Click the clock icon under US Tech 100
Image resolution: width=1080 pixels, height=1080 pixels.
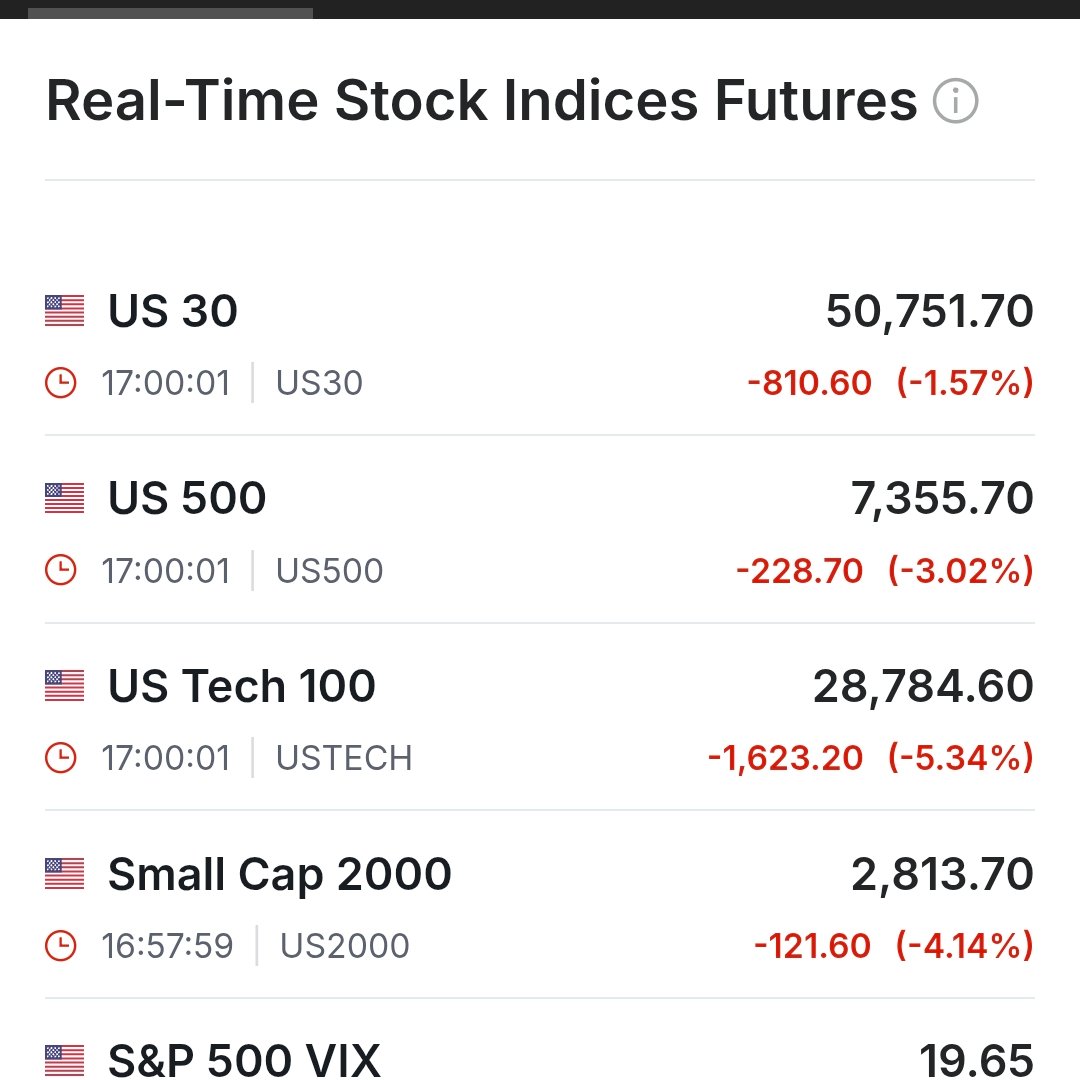point(61,758)
